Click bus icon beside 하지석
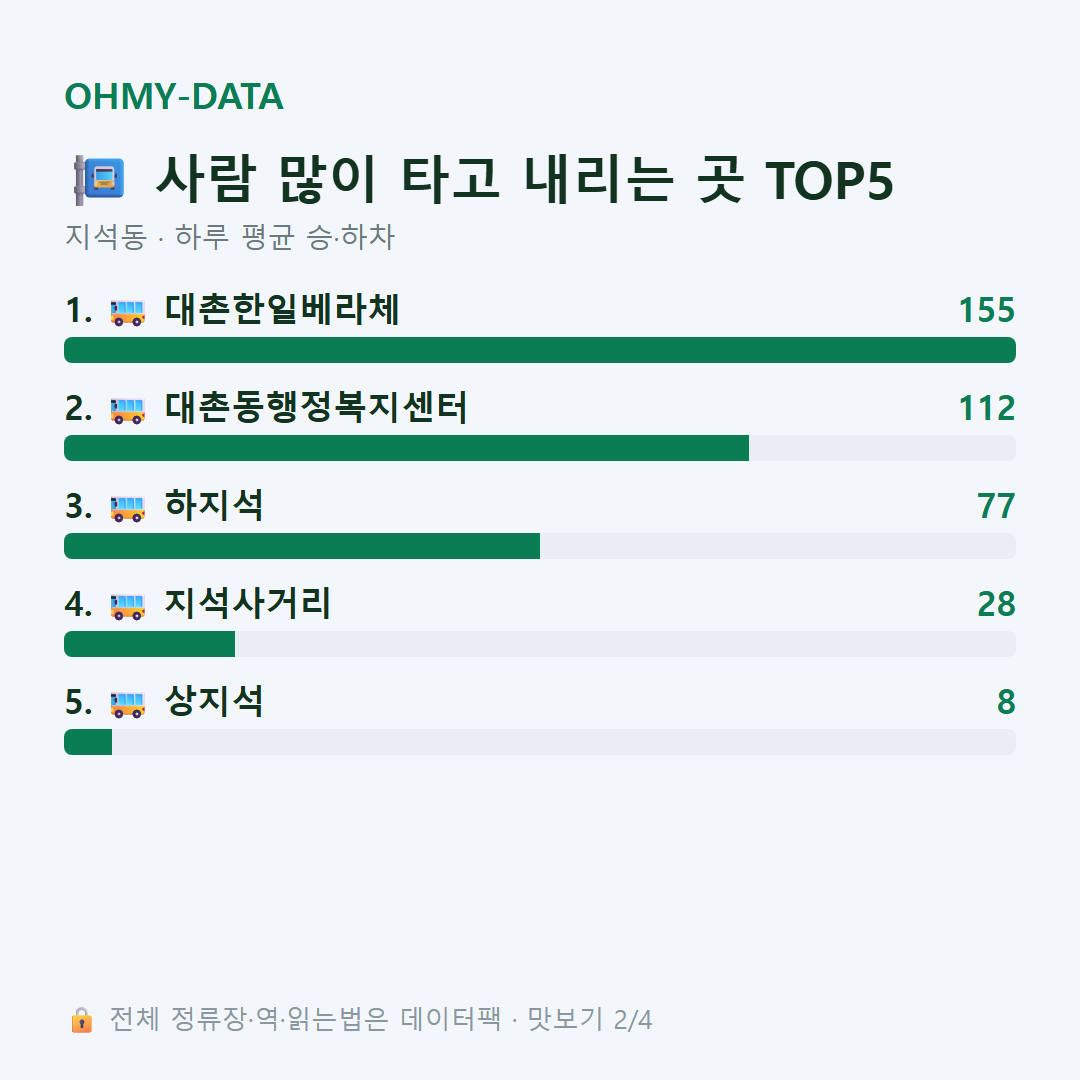 point(128,508)
